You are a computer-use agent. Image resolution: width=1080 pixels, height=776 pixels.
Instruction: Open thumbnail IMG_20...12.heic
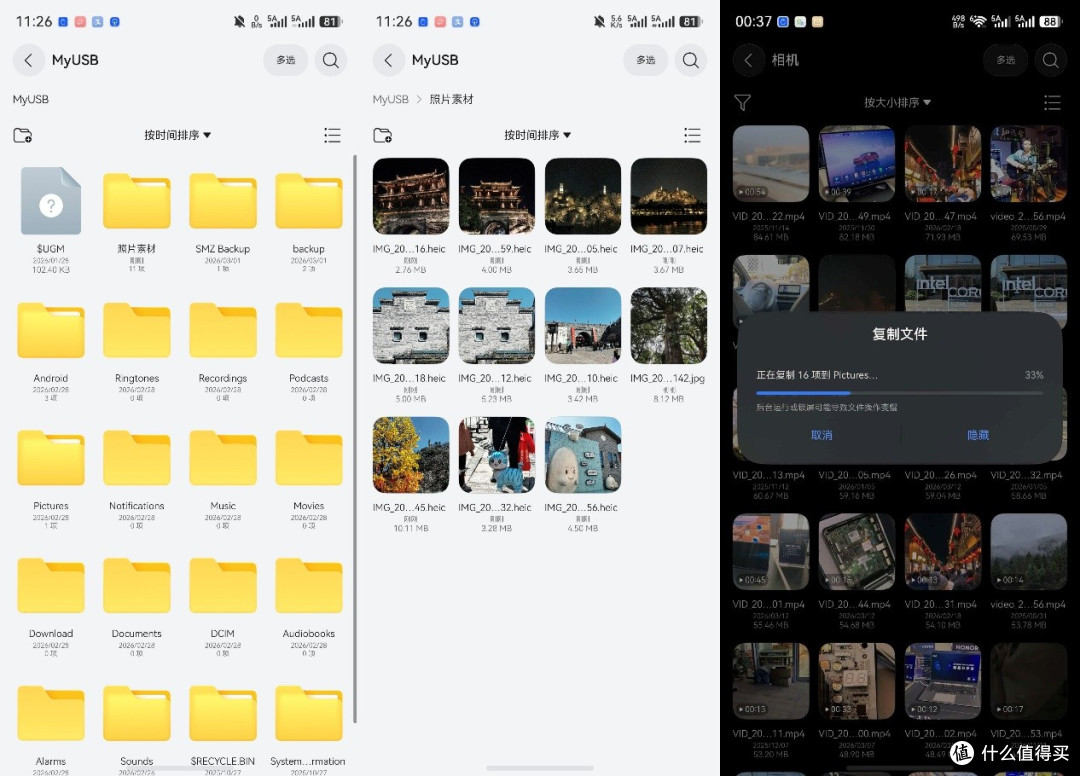(x=497, y=326)
